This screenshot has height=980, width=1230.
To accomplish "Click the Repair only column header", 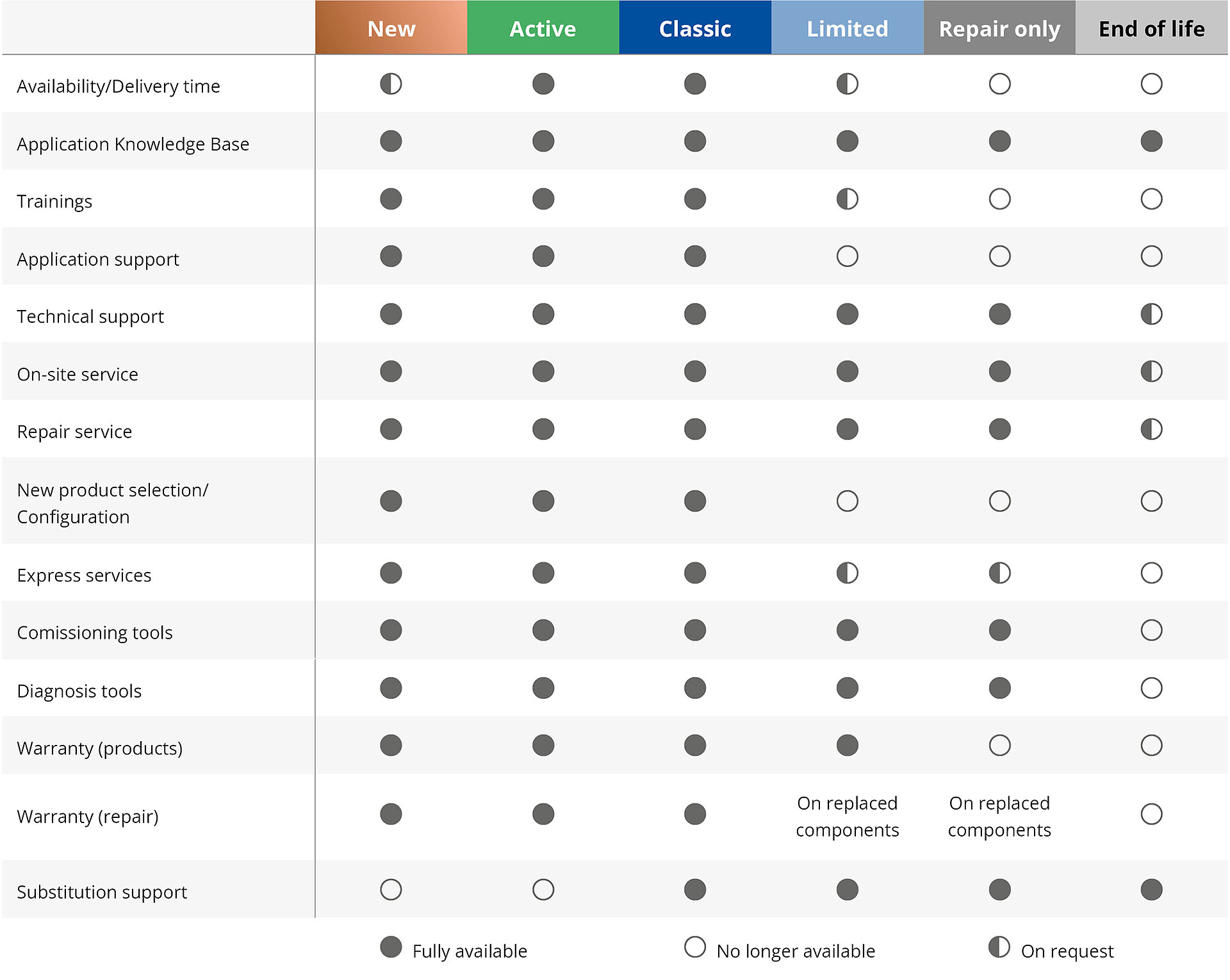I will [999, 28].
